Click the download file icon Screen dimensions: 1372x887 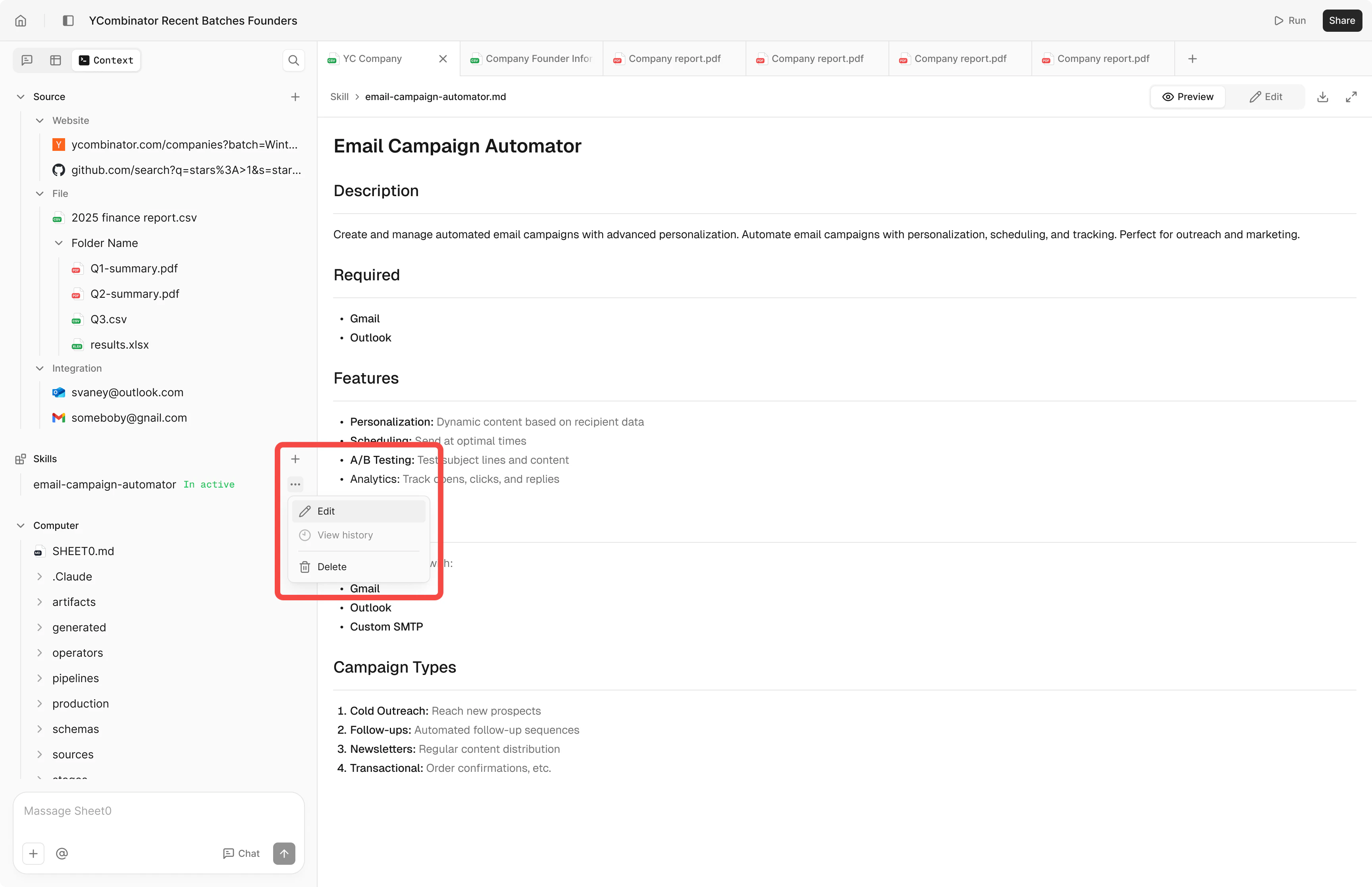tap(1322, 97)
